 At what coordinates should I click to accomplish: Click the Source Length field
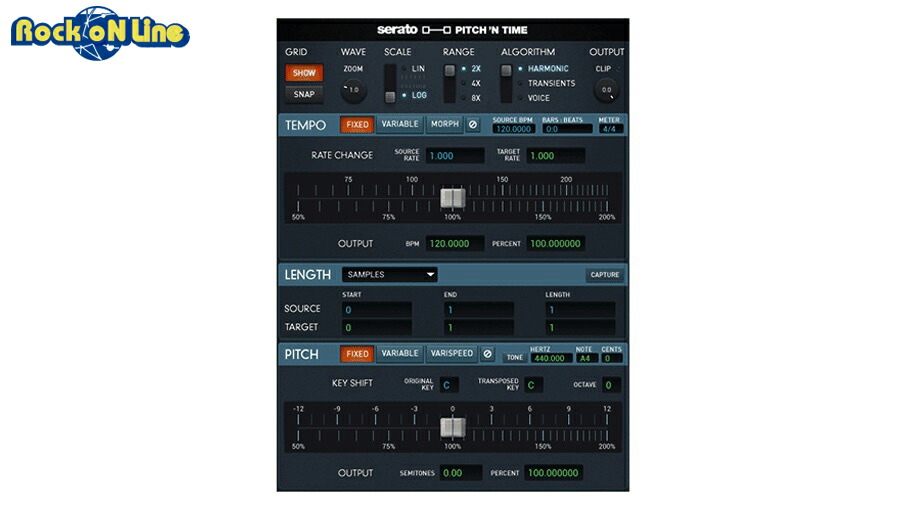tap(580, 310)
